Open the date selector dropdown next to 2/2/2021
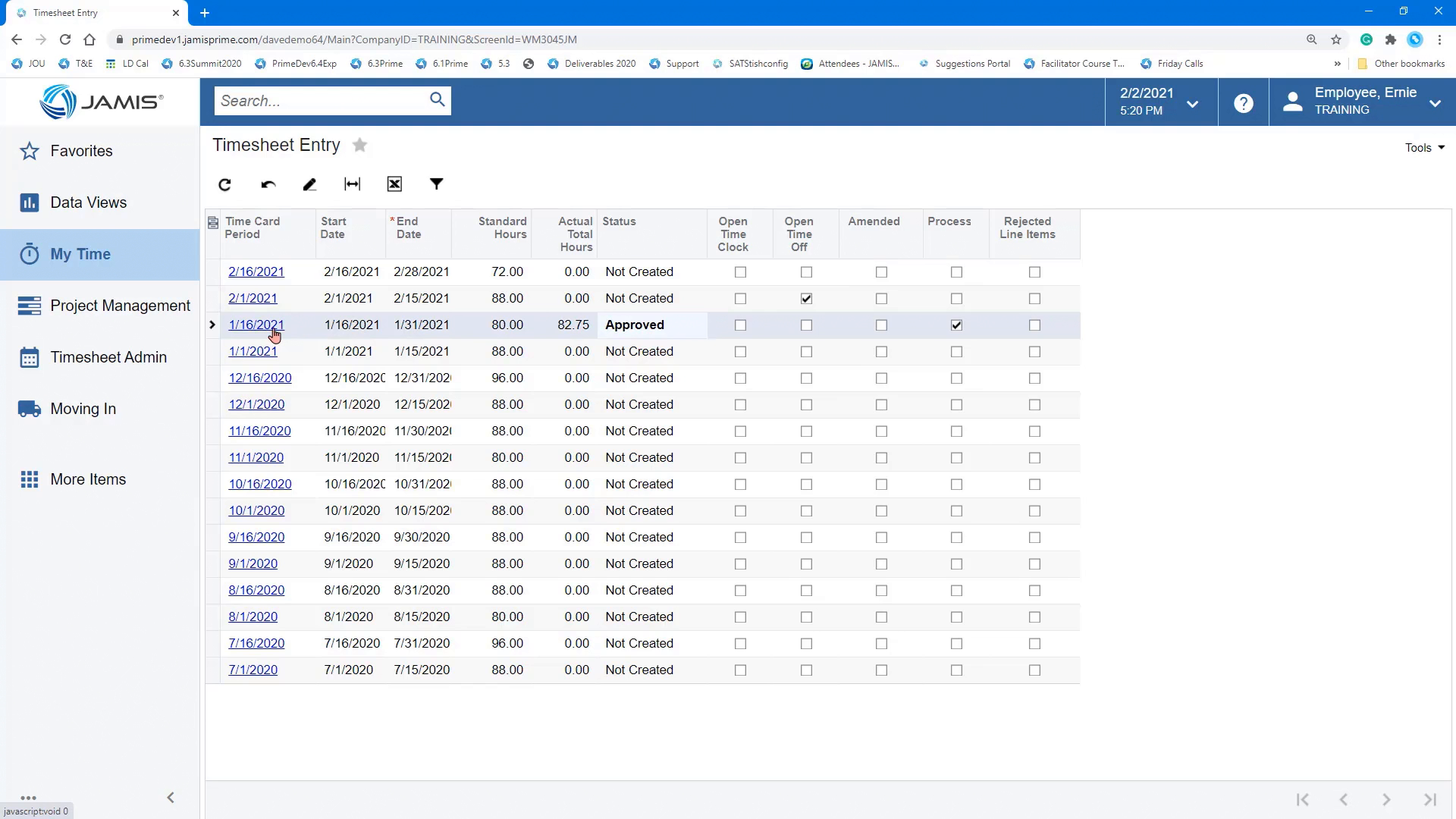Viewport: 1456px width, 819px height. coord(1191,103)
